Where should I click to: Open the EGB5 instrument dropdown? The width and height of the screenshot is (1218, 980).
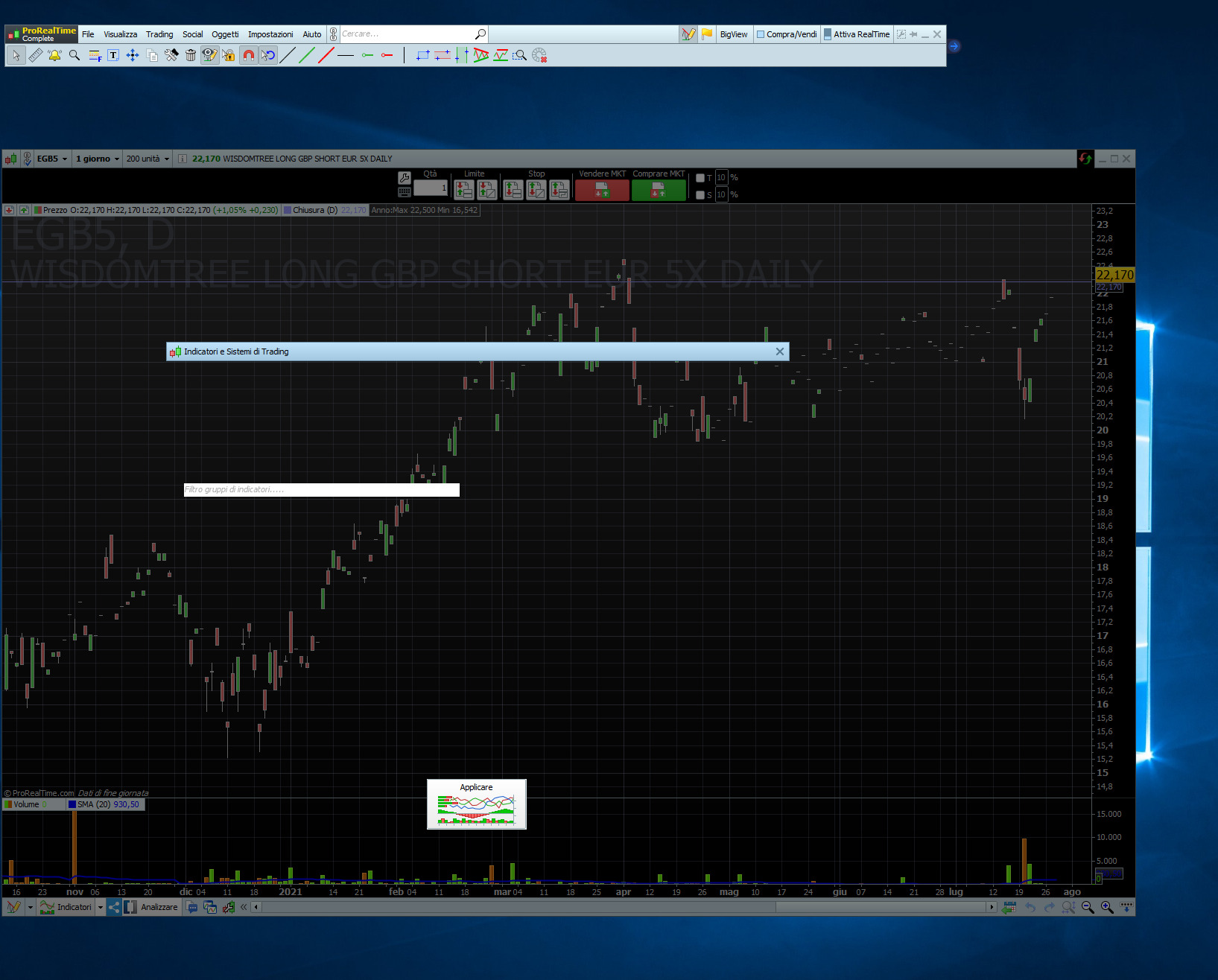coord(52,159)
